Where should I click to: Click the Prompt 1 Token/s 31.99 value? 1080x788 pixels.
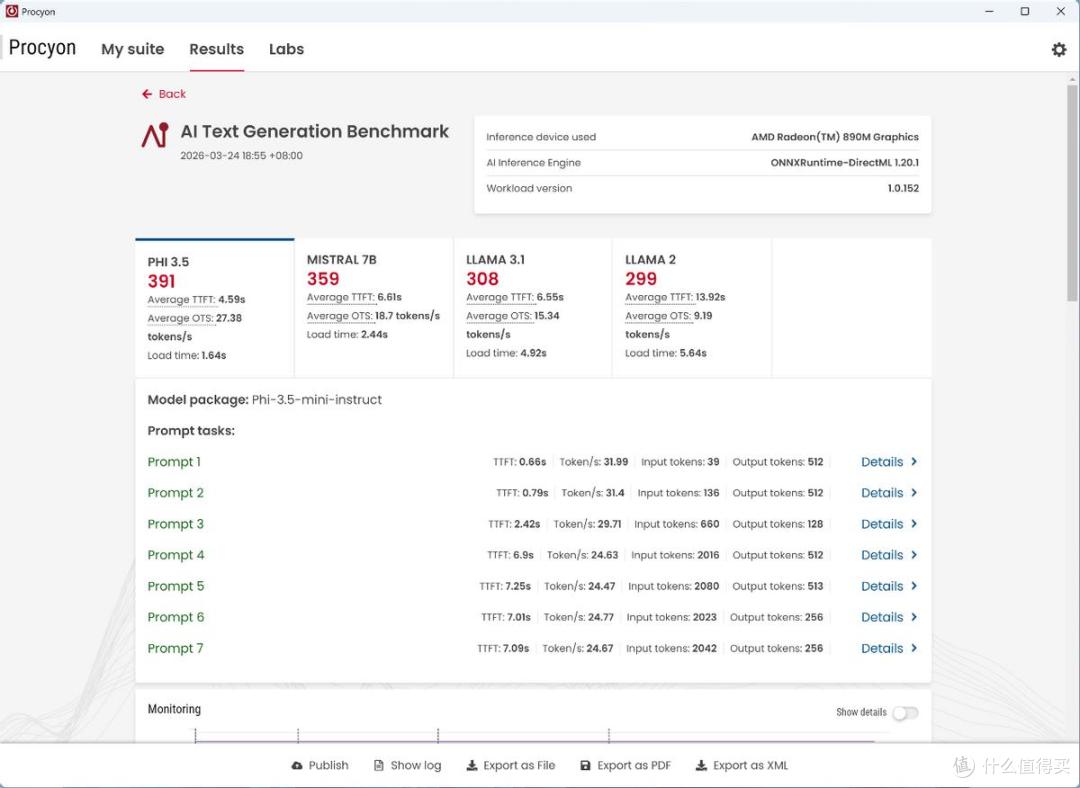tap(616, 462)
